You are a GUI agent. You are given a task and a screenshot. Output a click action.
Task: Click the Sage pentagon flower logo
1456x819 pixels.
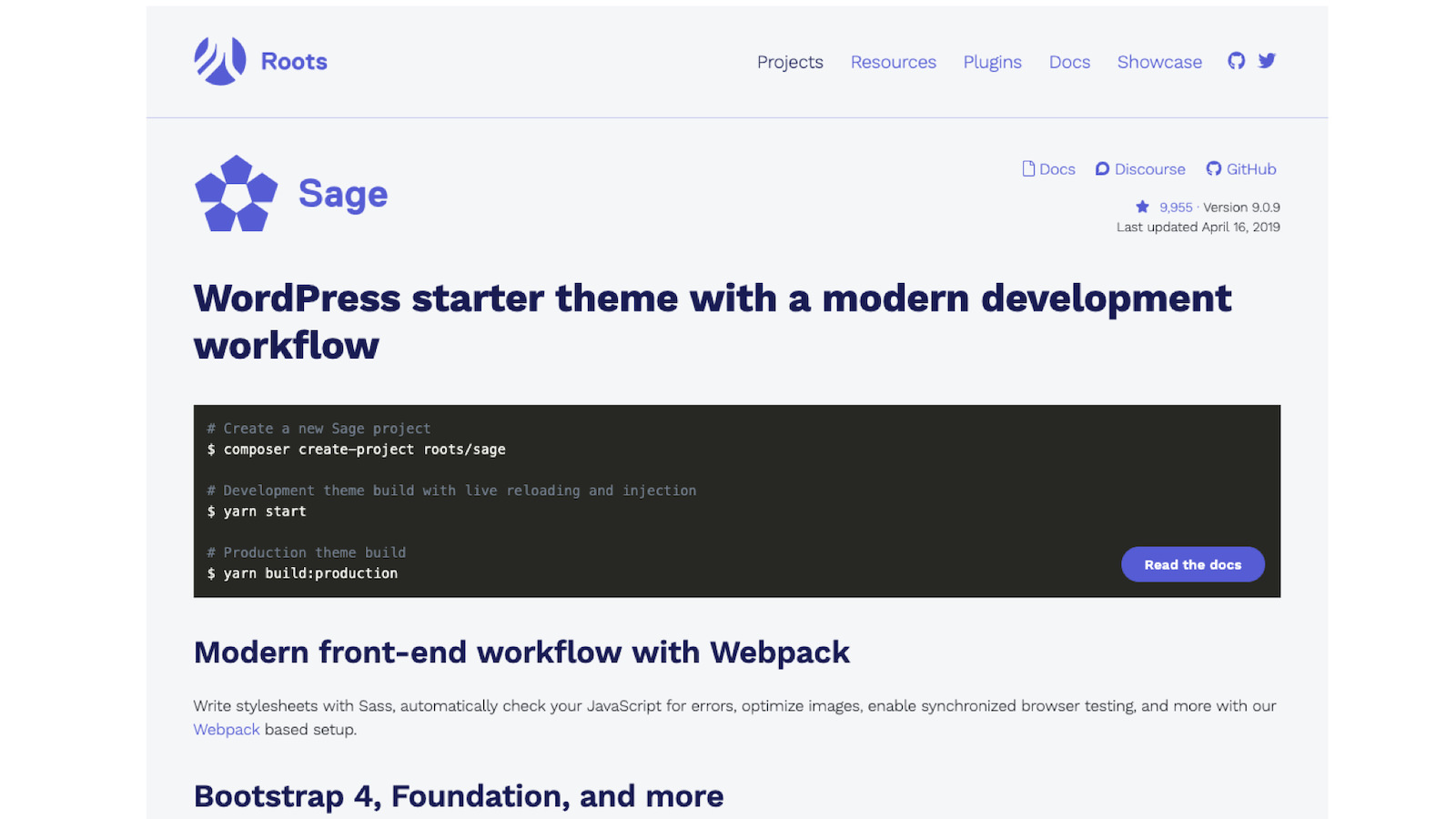[x=237, y=193]
